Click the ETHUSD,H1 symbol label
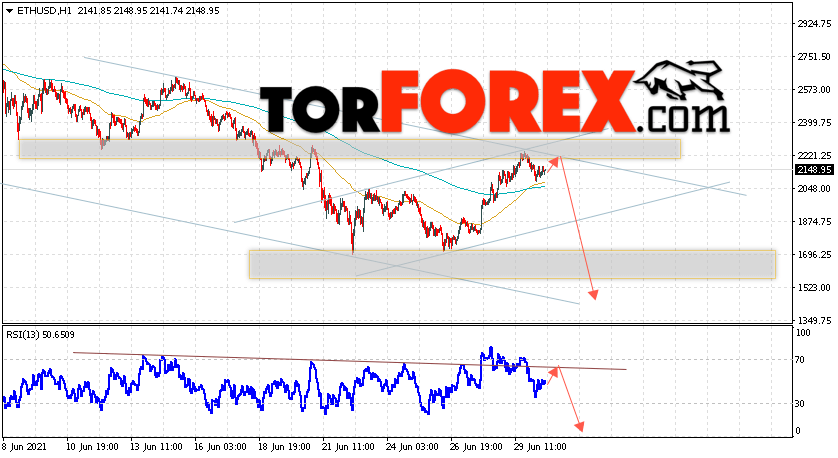The width and height of the screenshot is (838, 458). (44, 11)
